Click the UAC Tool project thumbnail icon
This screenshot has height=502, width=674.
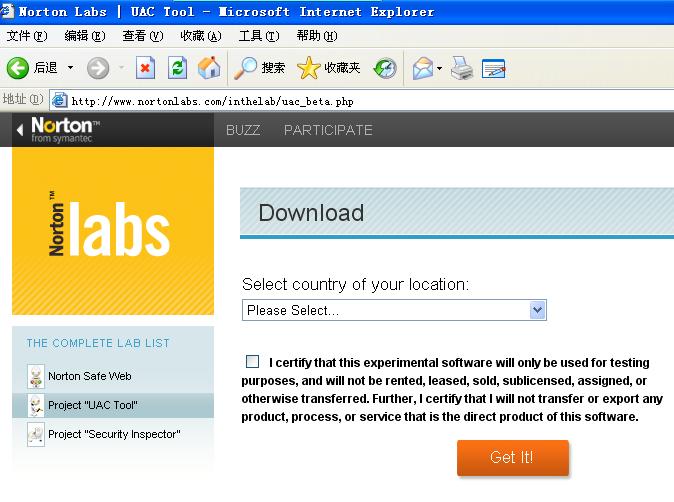pos(36,405)
